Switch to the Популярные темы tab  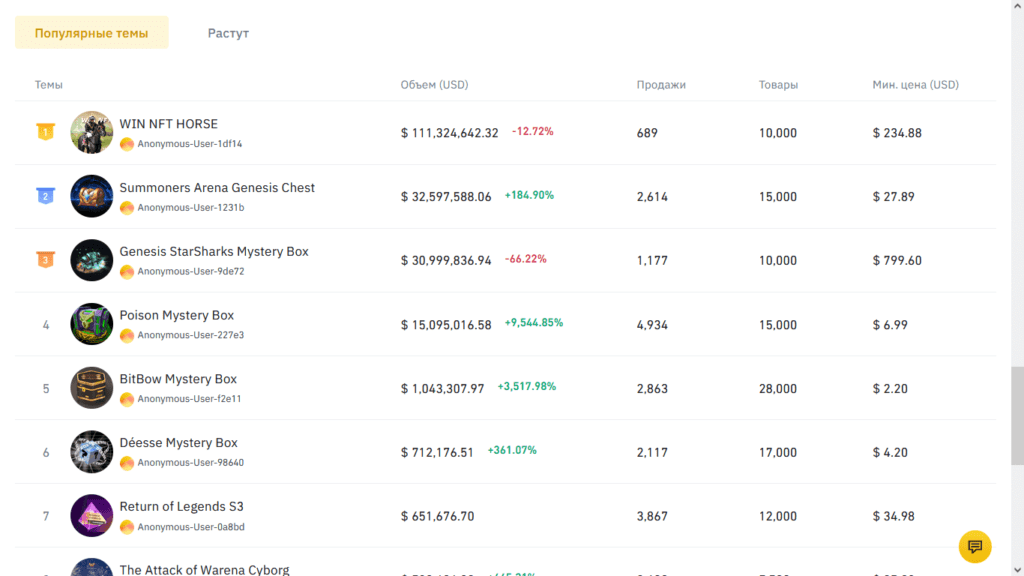click(x=91, y=33)
